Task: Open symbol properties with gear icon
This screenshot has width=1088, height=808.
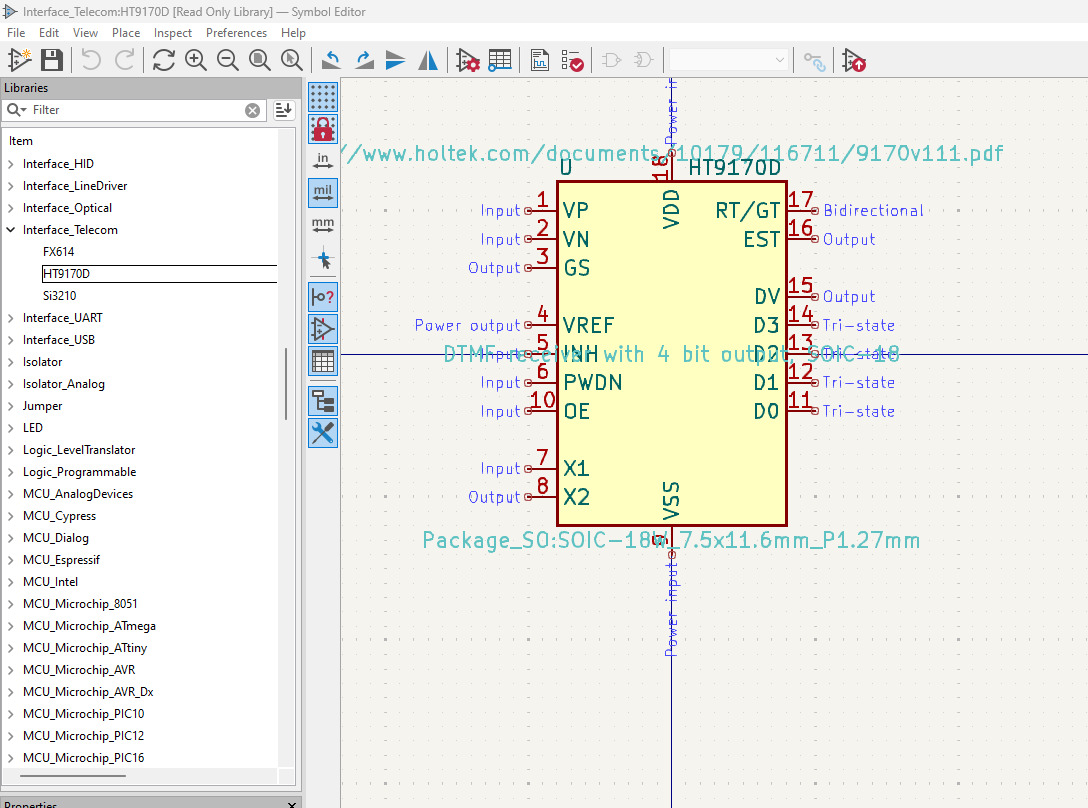Action: pos(468,60)
